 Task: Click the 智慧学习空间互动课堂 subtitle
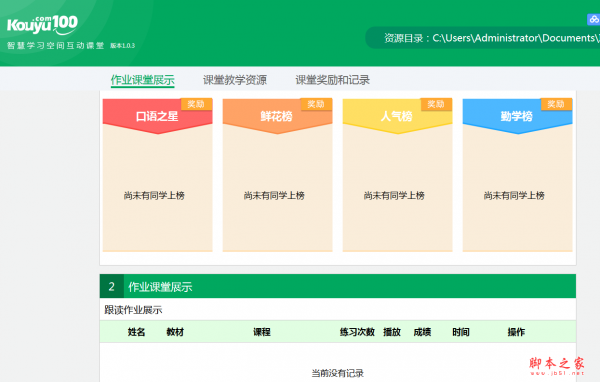tap(55, 46)
